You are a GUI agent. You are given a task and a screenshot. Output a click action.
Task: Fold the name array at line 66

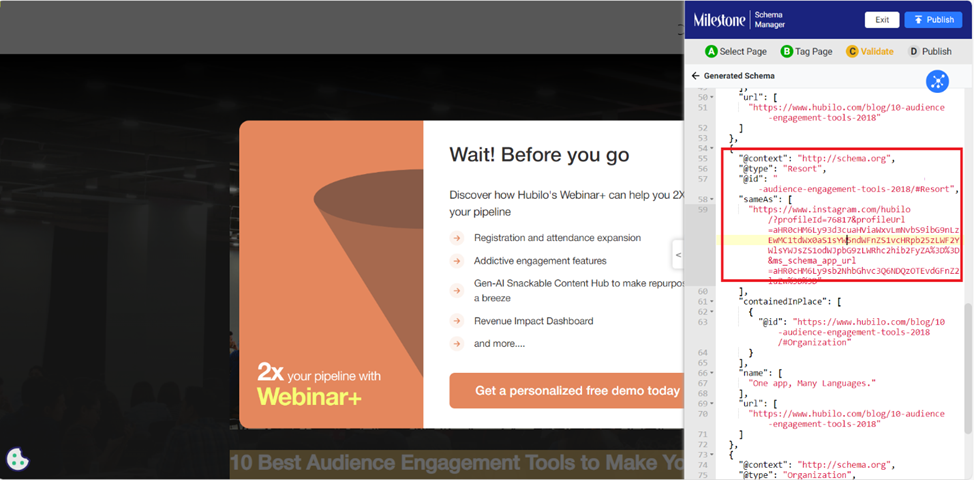712,373
